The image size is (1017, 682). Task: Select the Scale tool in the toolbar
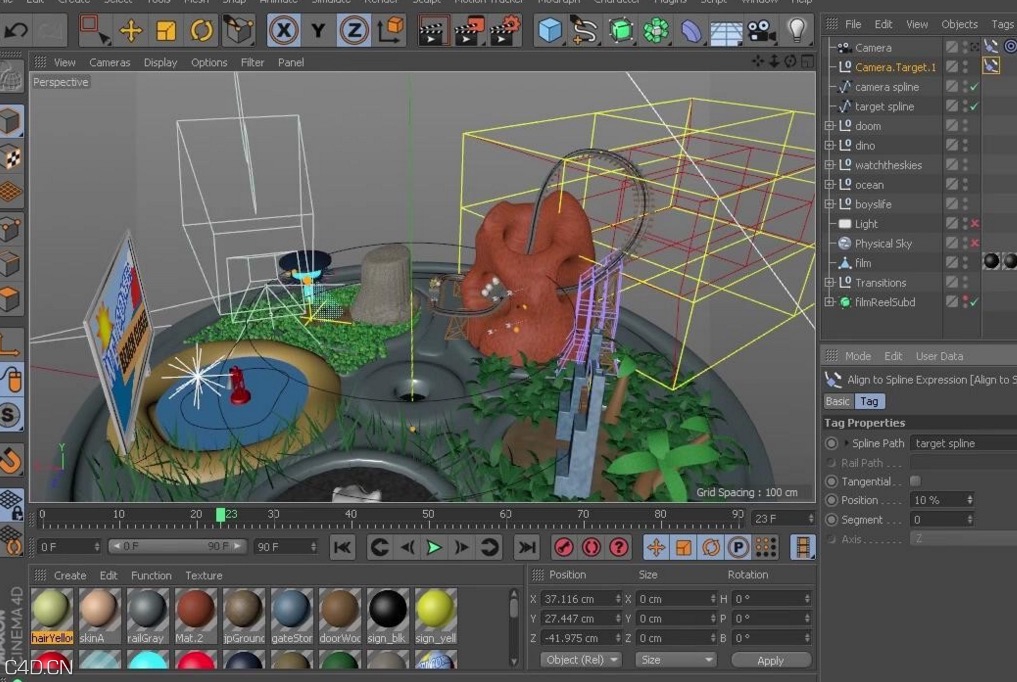[166, 31]
